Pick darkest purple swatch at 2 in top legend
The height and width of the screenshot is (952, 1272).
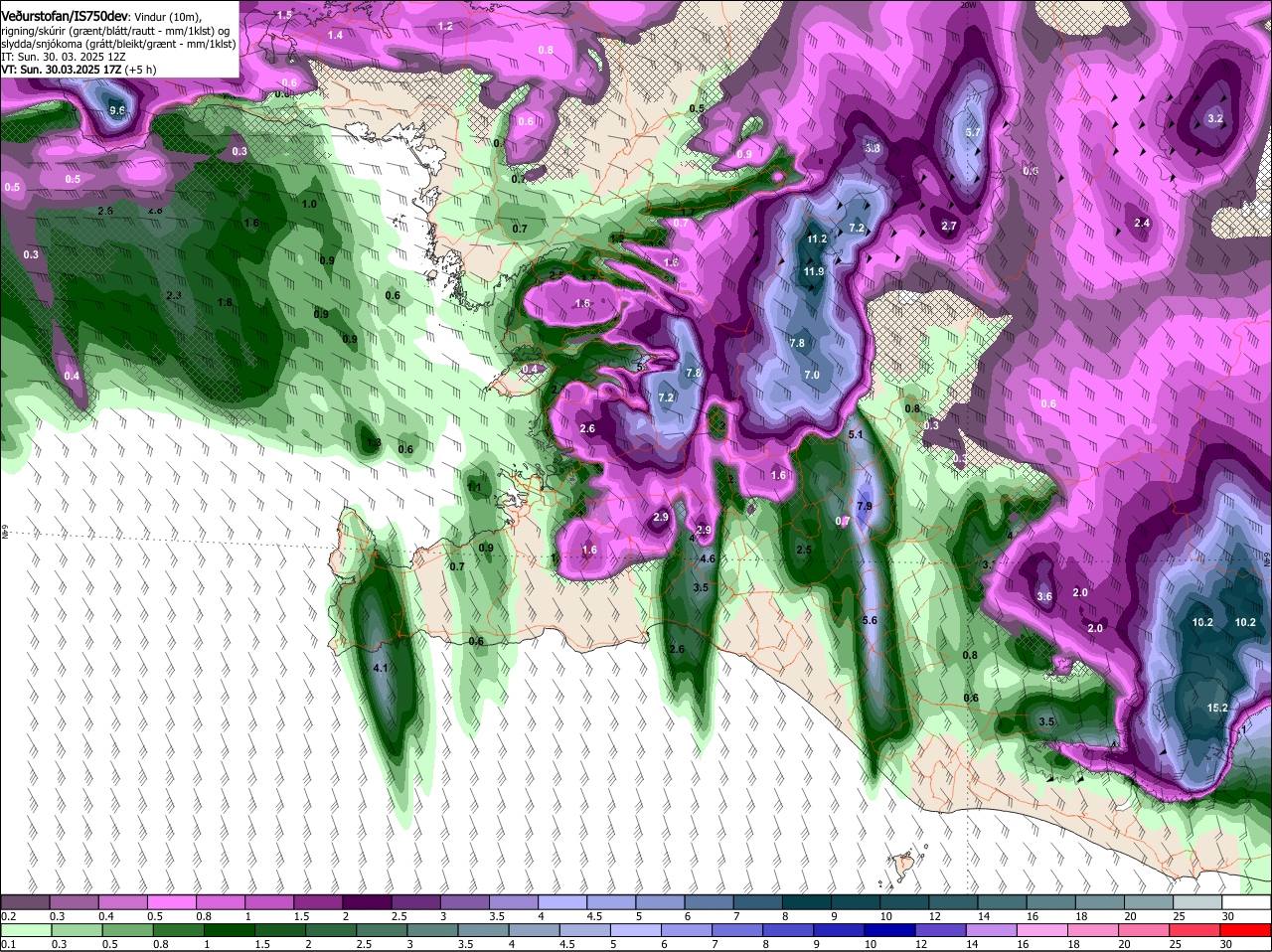coord(367,901)
